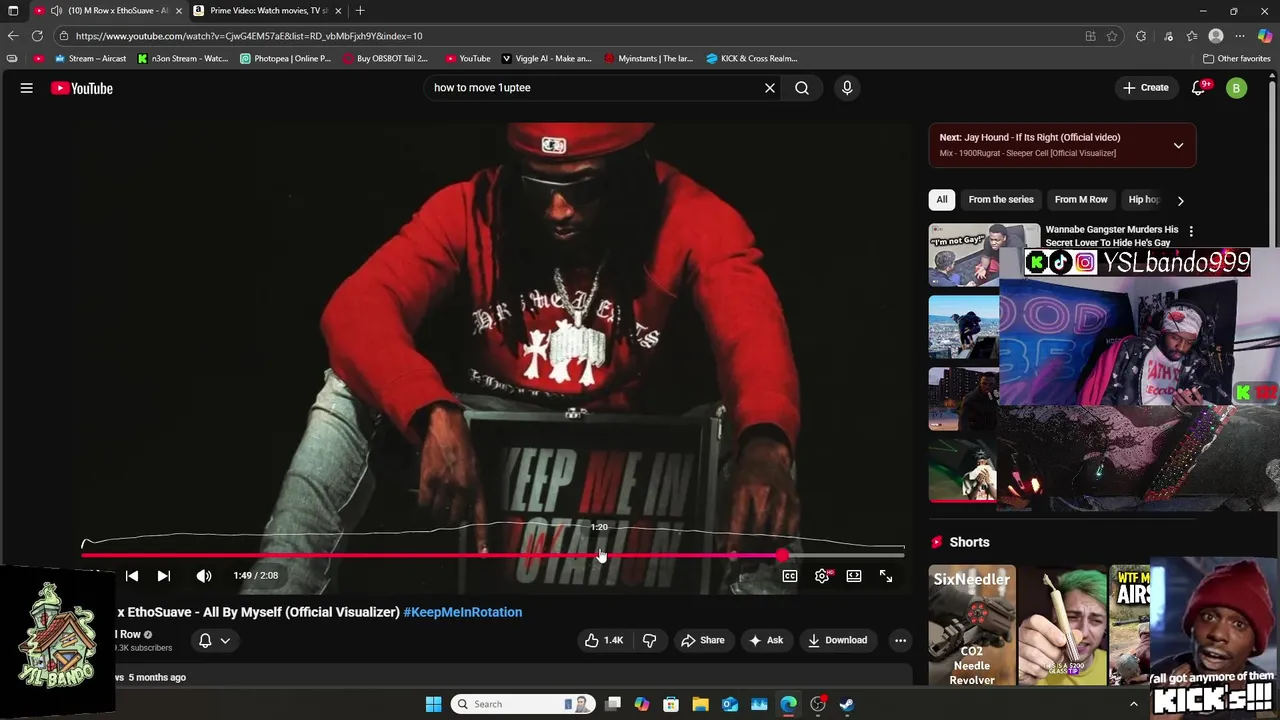Share this video
1280x720 pixels.
pyautogui.click(x=703, y=640)
